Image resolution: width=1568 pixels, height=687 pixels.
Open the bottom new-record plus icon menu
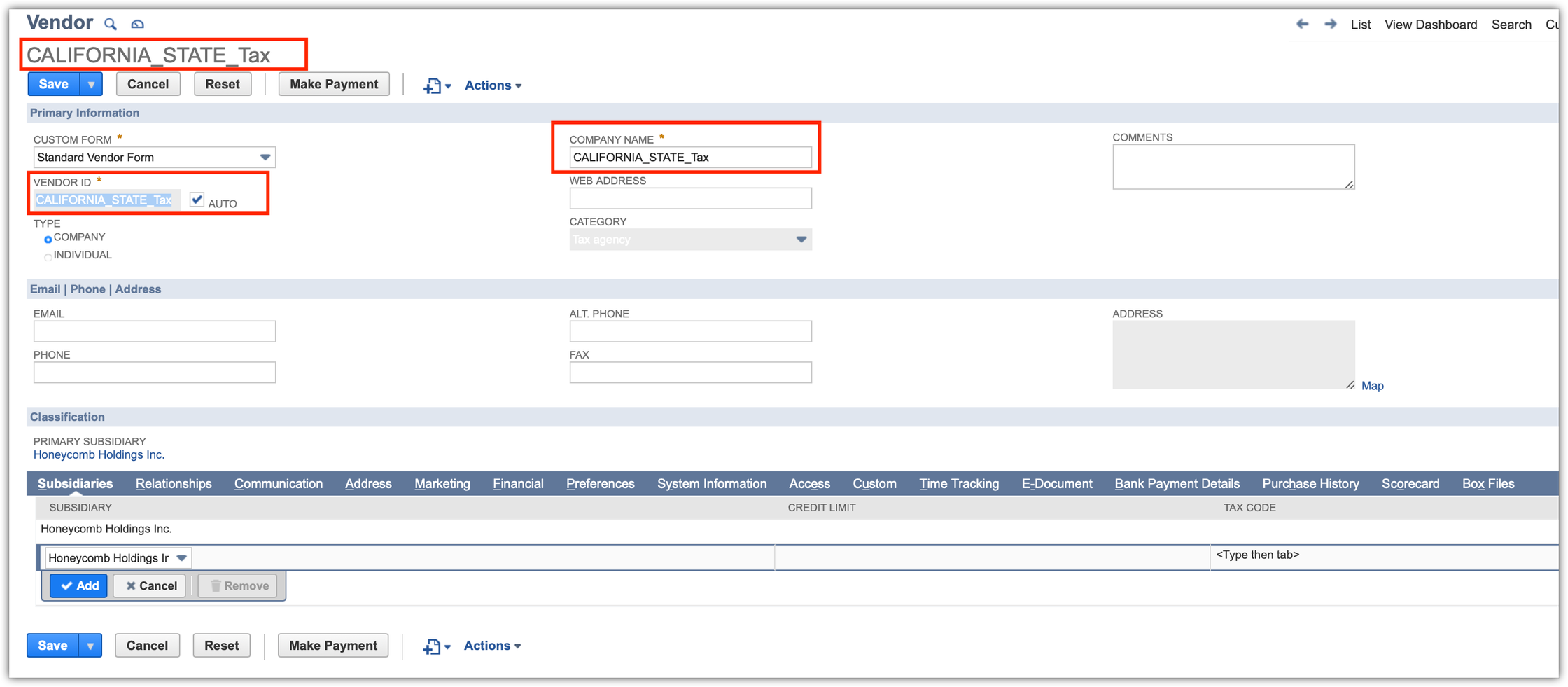tap(436, 646)
